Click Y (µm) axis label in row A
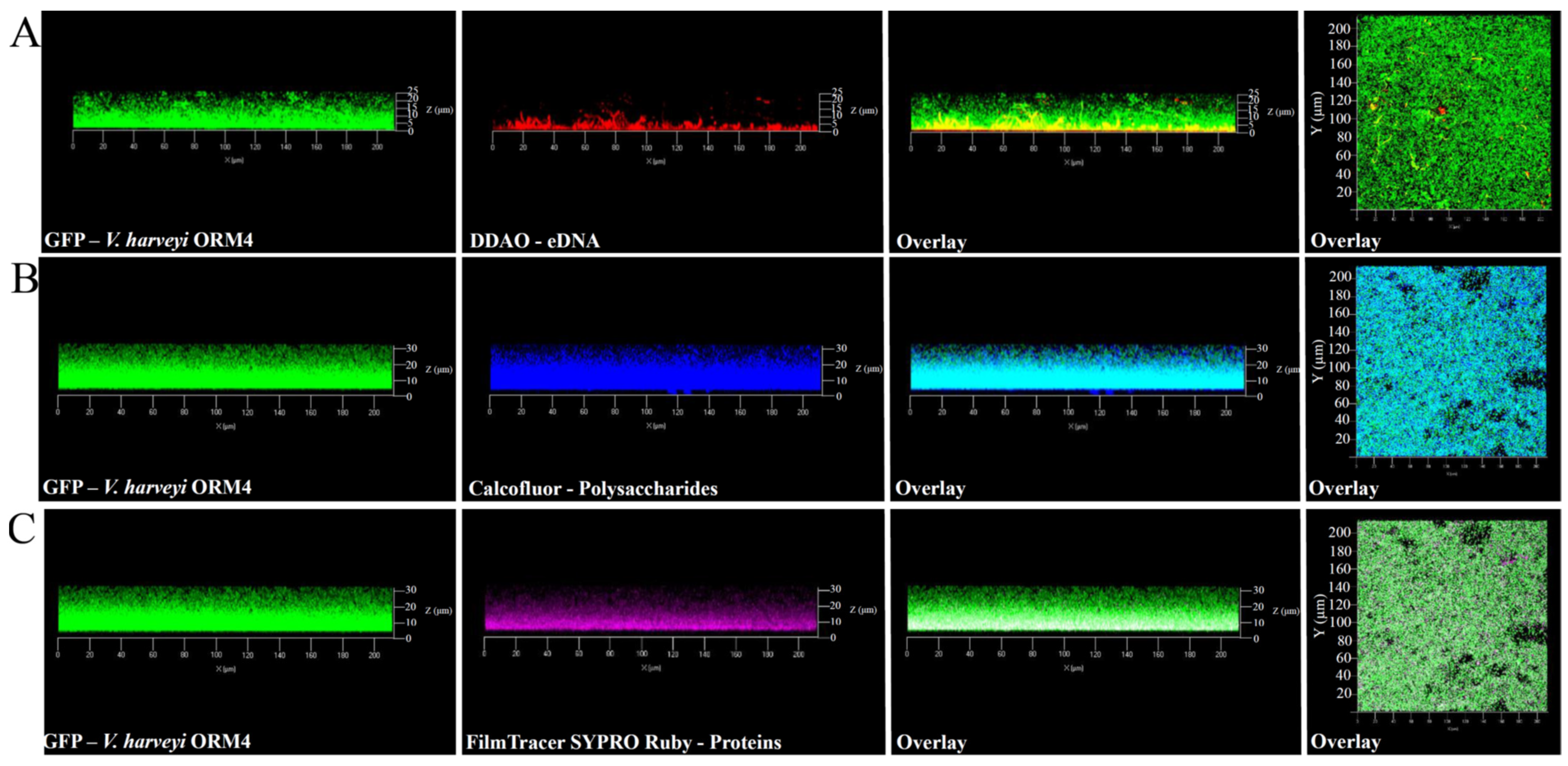This screenshot has height=766, width=1568. tap(1317, 113)
